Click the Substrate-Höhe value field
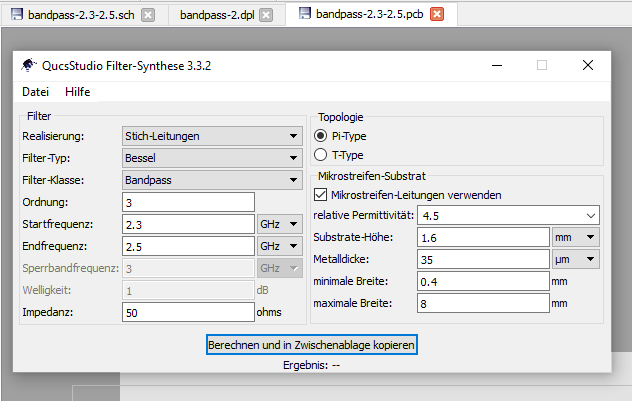The height and width of the screenshot is (401, 632). (483, 237)
